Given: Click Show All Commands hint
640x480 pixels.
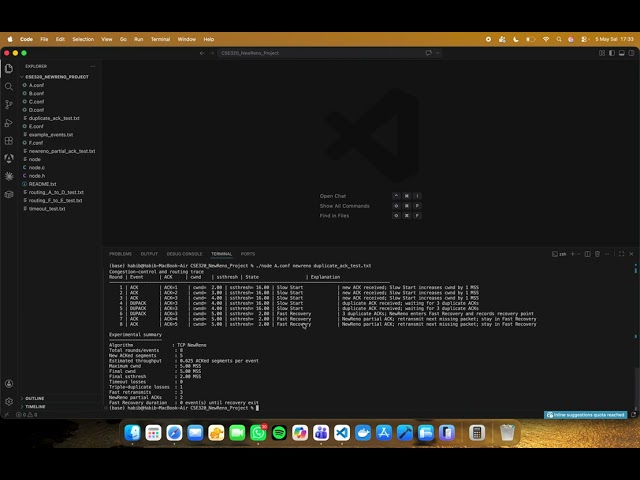Looking at the screenshot, I should (344, 206).
